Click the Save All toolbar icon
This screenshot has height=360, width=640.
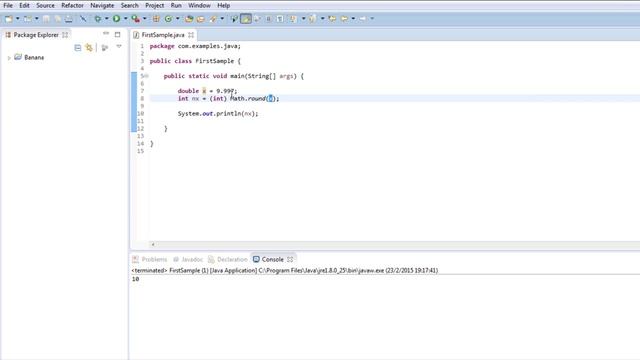coord(58,19)
